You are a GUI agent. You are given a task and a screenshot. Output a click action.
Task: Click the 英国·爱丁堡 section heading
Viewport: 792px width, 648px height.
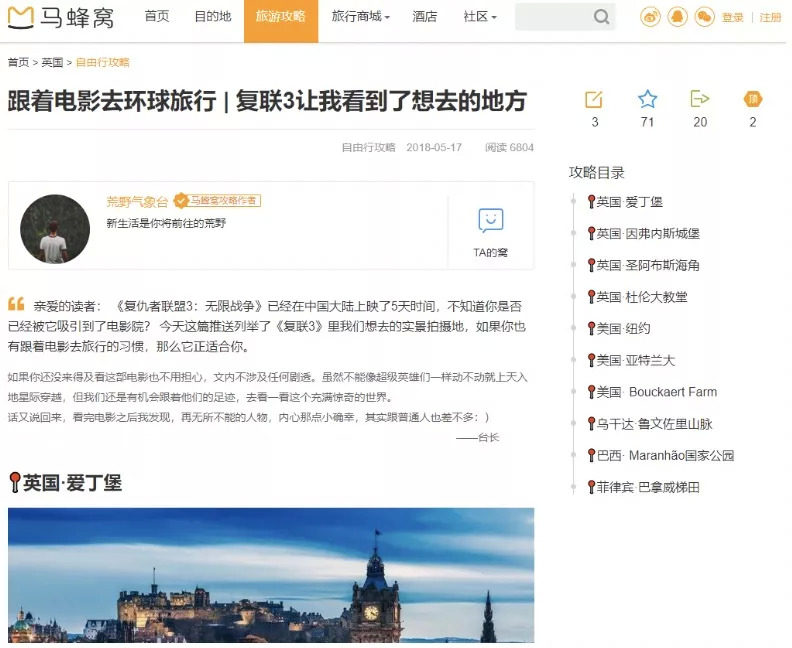66,483
